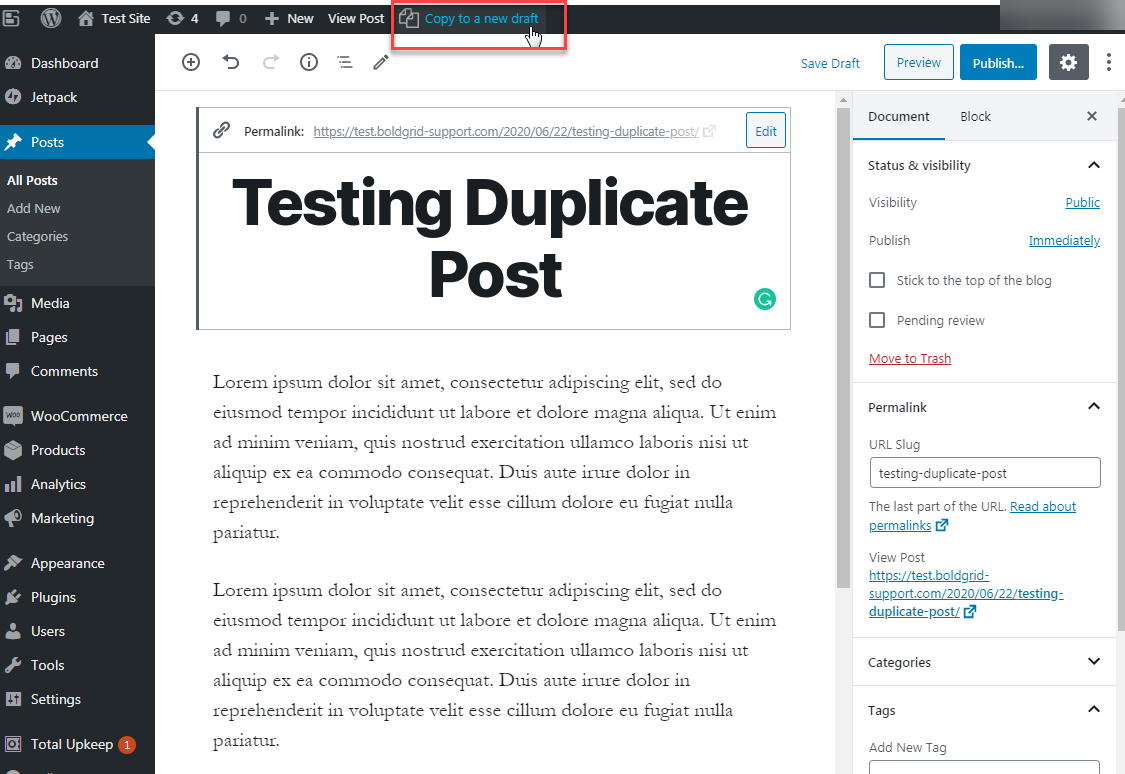Collapse the Permalink panel section

1093,407
